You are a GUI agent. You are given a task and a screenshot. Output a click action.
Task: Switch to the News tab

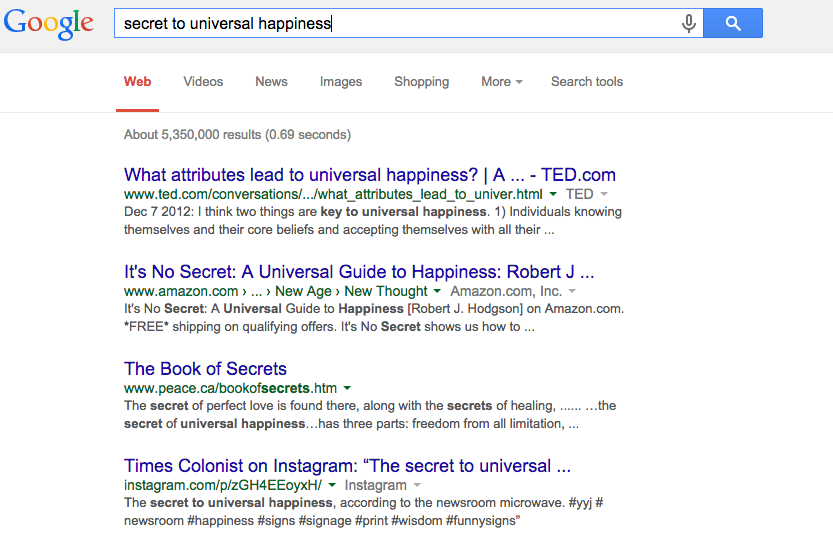[271, 82]
